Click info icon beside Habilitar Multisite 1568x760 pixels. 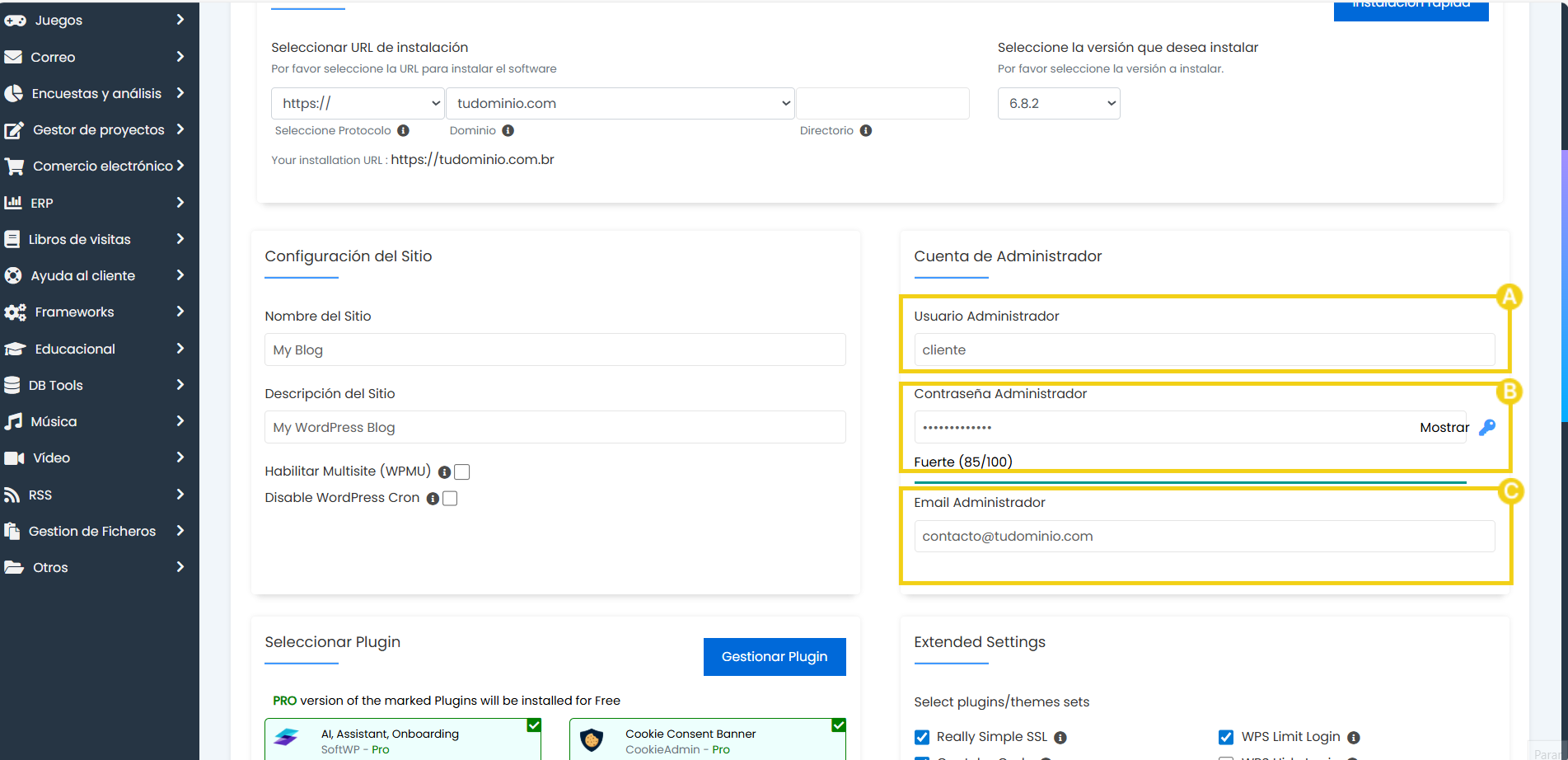coord(445,472)
